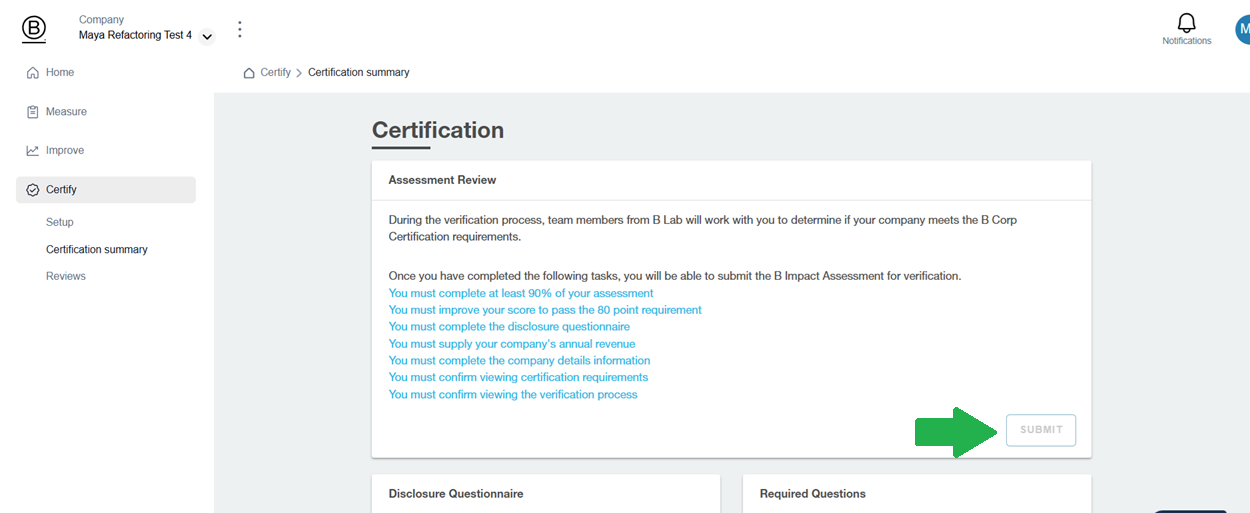Open 'You must supply your company's annual revenue'
The width and height of the screenshot is (1250, 513).
pyautogui.click(x=512, y=344)
